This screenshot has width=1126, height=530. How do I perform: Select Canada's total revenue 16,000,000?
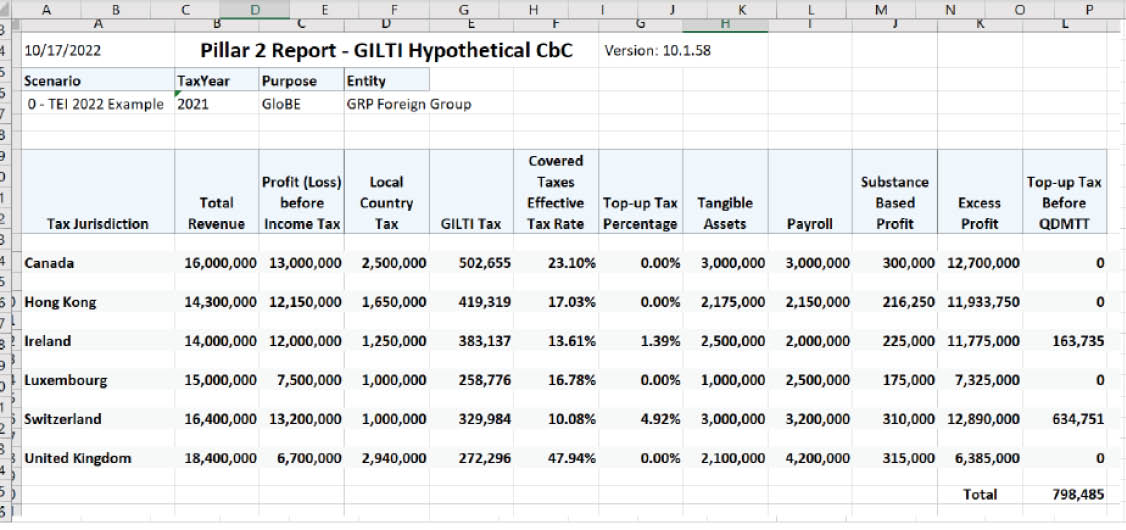click(217, 263)
